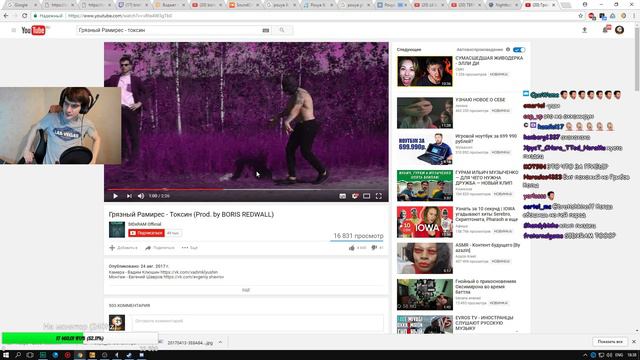
Task: Click the red Subscribe button
Action: pyautogui.click(x=146, y=233)
